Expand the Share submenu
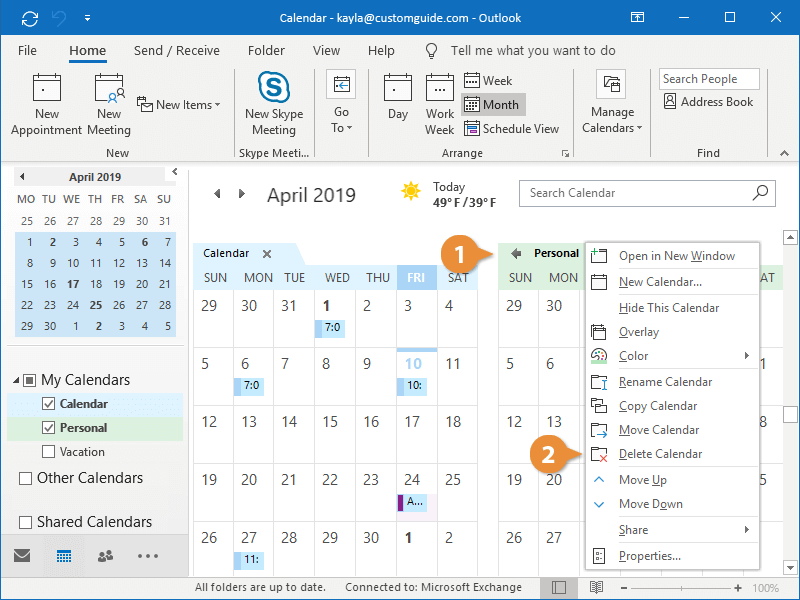Screen dimensions: 800x600 pyautogui.click(x=672, y=530)
